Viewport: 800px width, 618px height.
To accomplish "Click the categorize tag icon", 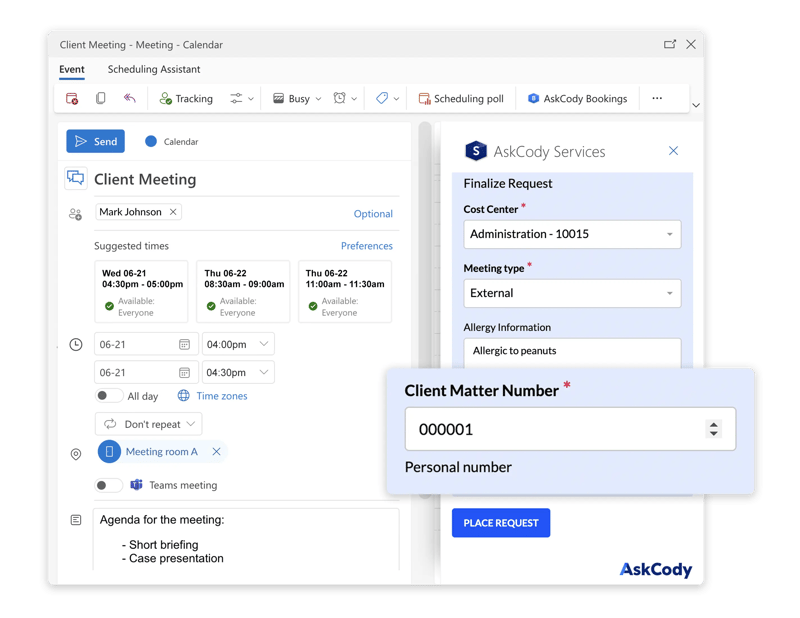I will click(x=382, y=98).
